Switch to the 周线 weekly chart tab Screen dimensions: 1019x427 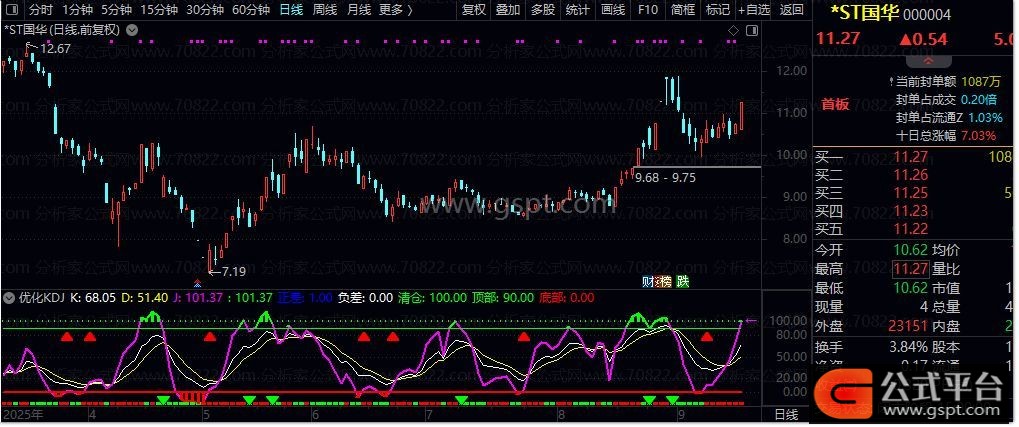[x=324, y=10]
